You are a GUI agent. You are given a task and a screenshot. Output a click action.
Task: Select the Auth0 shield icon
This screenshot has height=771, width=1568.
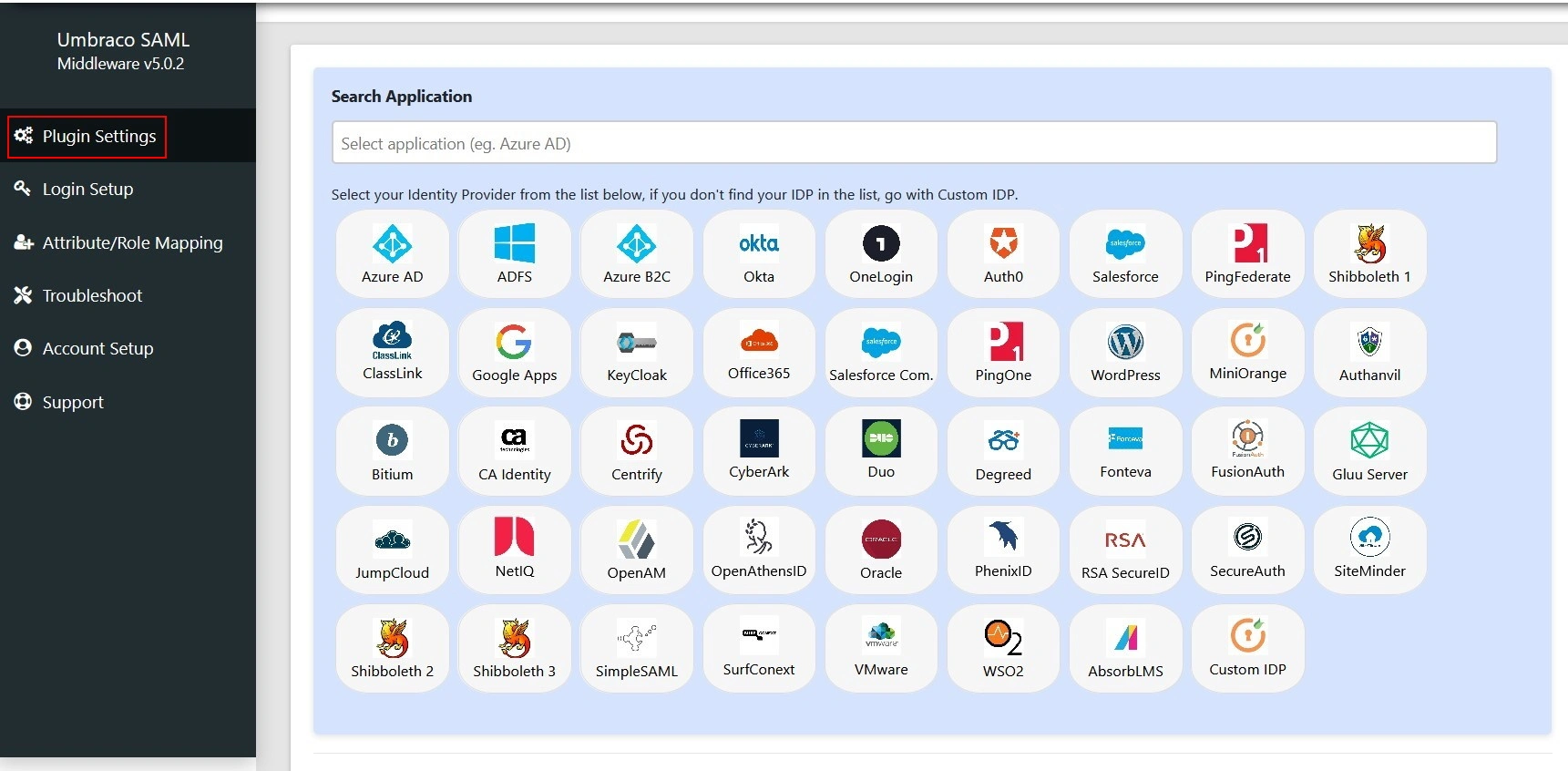tap(1002, 244)
